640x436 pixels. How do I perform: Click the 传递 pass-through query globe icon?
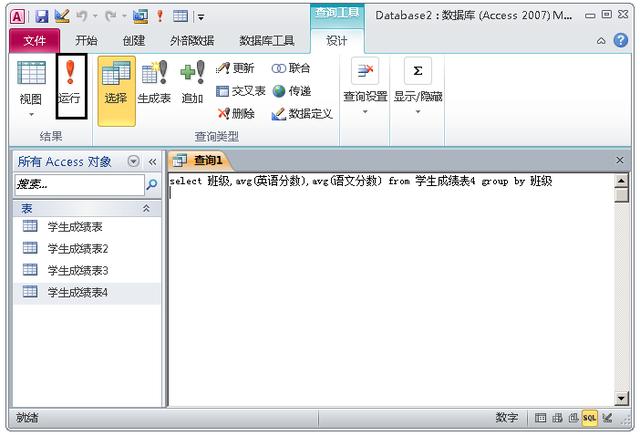pos(291,91)
